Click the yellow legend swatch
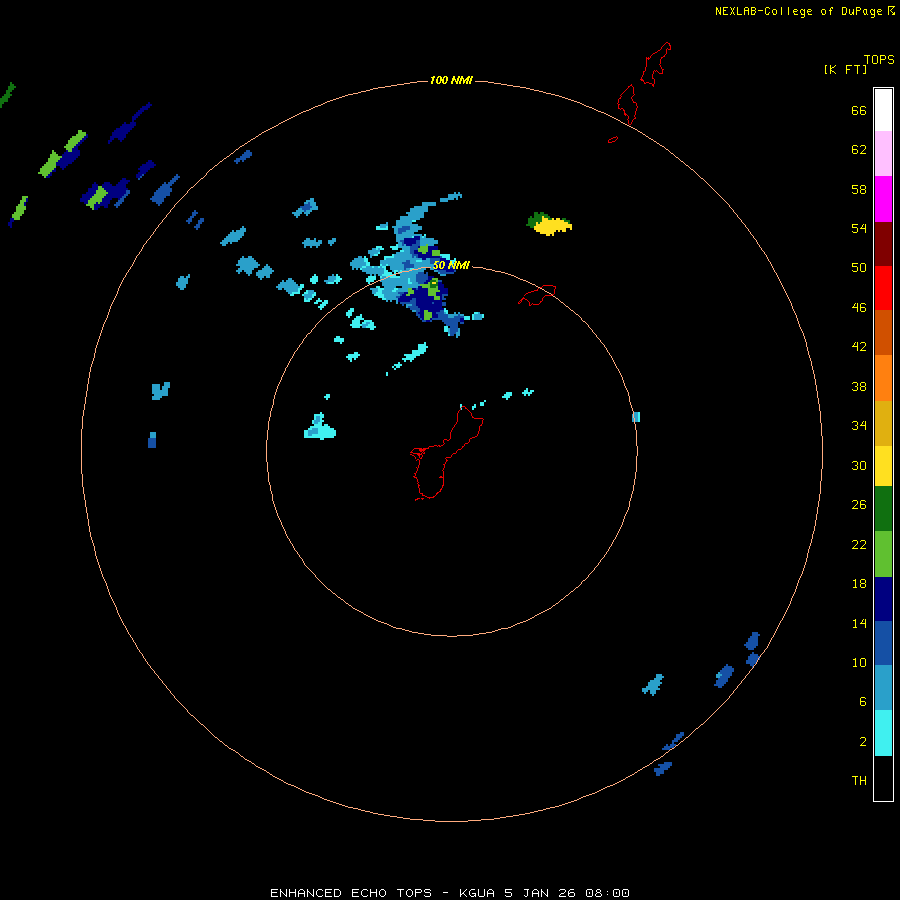This screenshot has width=900, height=900. click(883, 466)
